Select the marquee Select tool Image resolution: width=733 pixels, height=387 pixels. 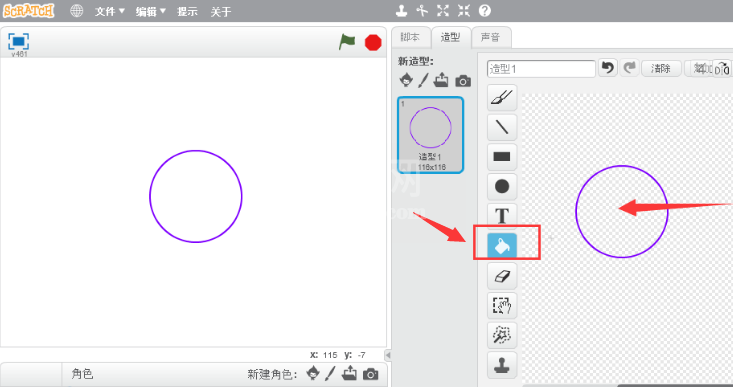(502, 305)
